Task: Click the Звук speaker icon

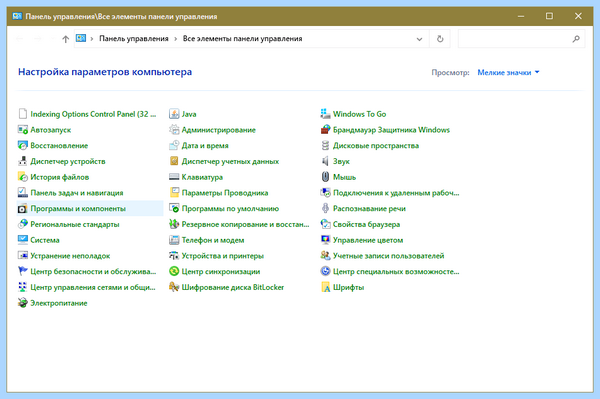Action: point(325,161)
